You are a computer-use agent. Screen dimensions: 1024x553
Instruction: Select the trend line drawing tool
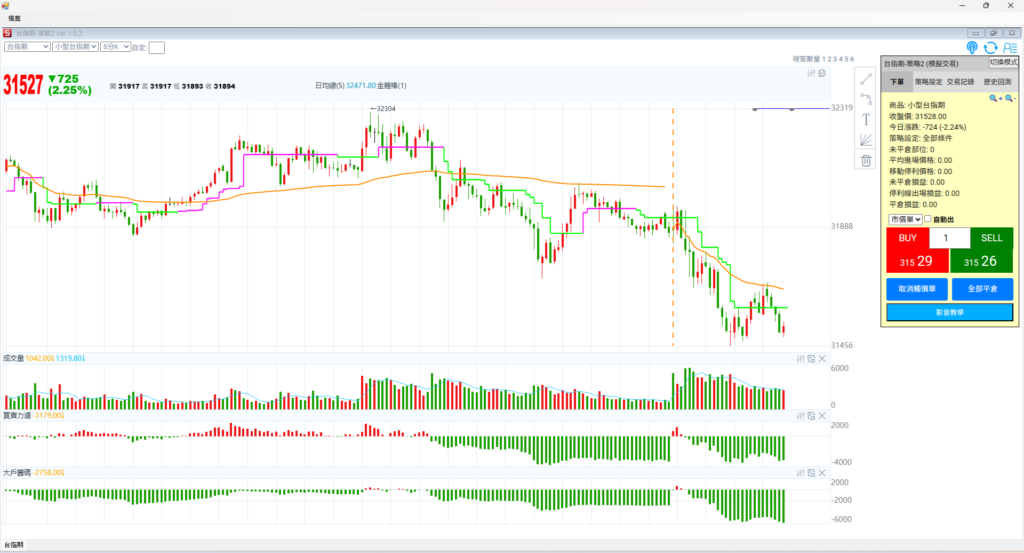866,79
